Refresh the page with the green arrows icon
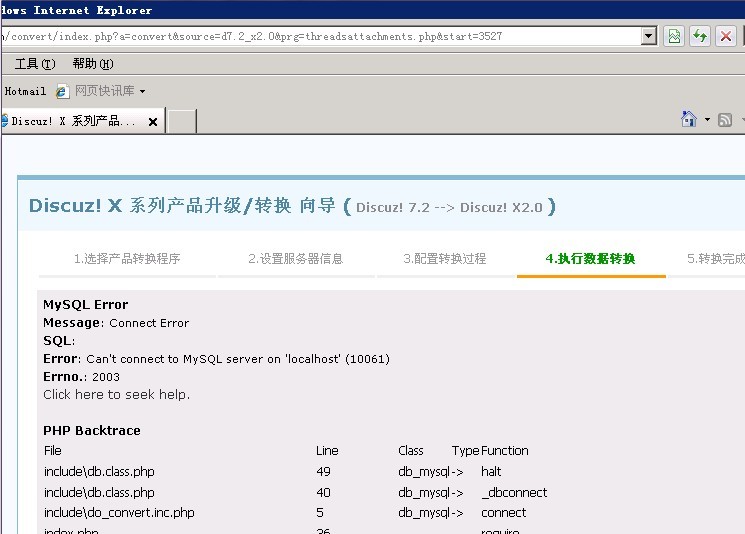Image resolution: width=745 pixels, height=534 pixels. point(700,36)
